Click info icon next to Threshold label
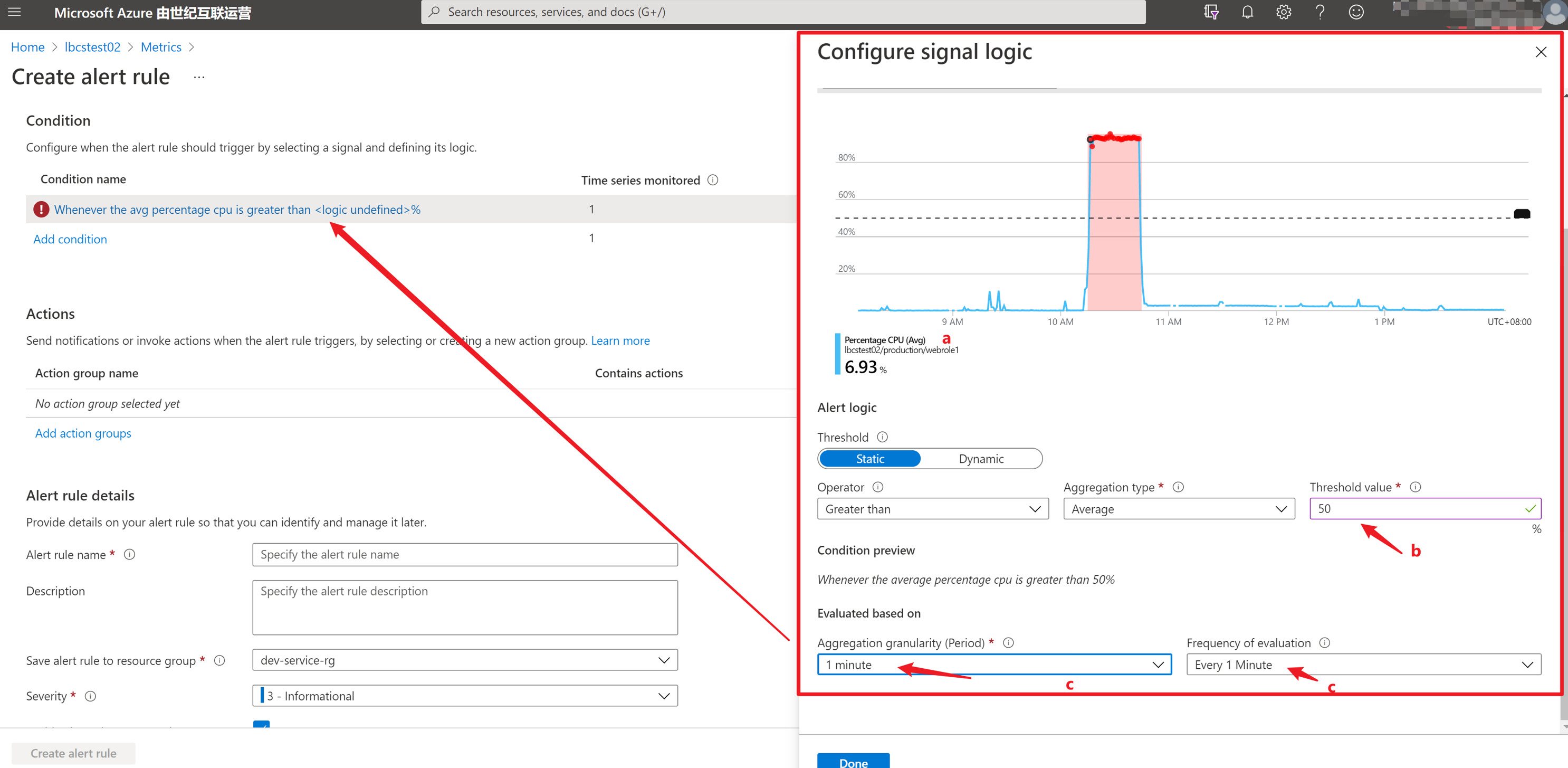The image size is (1568, 768). [x=882, y=437]
